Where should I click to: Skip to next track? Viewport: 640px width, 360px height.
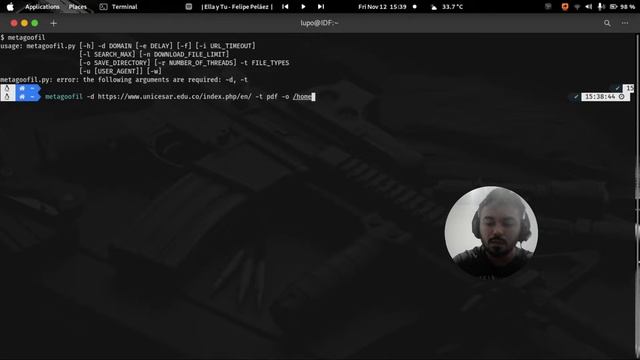click(321, 7)
